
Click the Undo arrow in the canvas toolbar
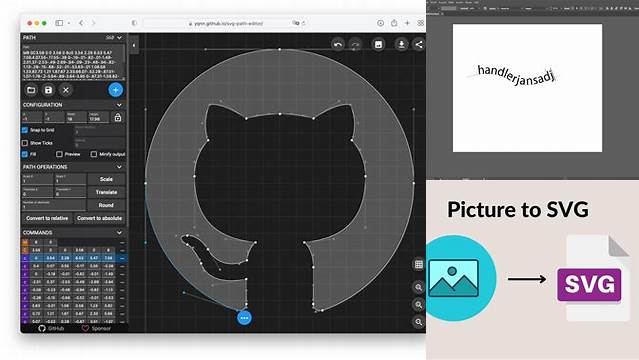pos(338,44)
